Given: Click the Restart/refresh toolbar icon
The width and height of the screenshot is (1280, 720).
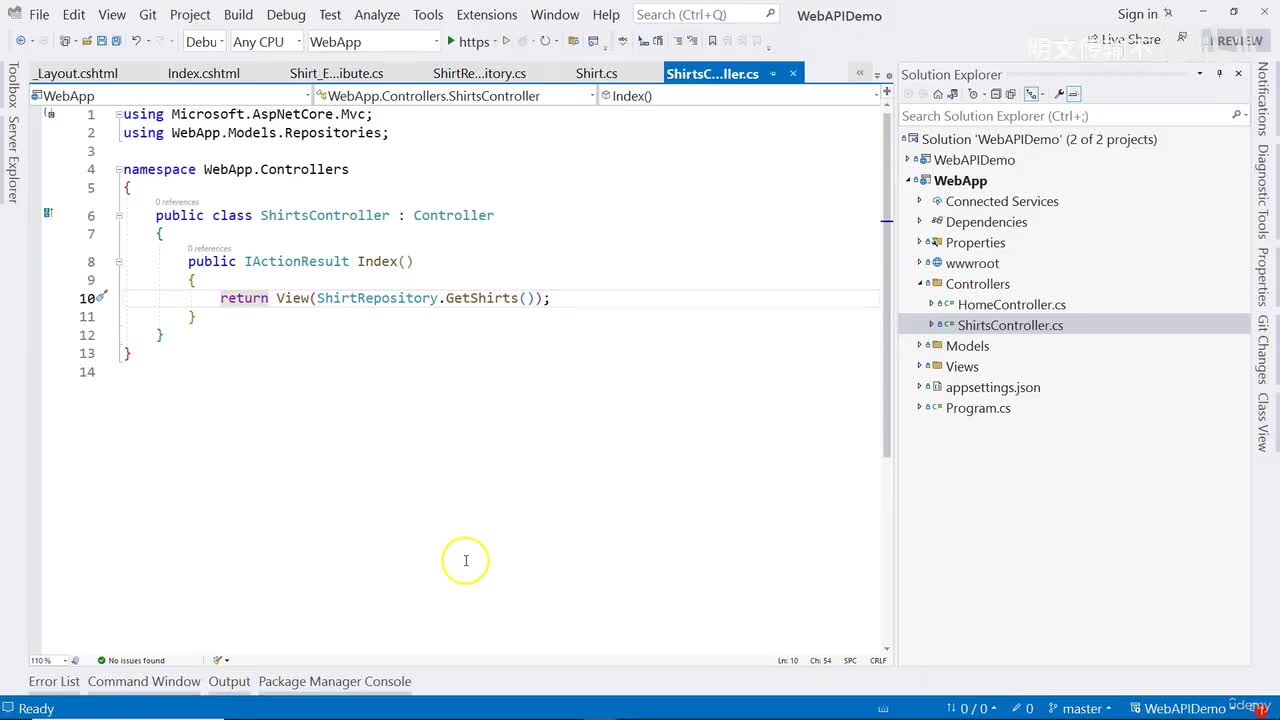Looking at the screenshot, I should click(545, 42).
